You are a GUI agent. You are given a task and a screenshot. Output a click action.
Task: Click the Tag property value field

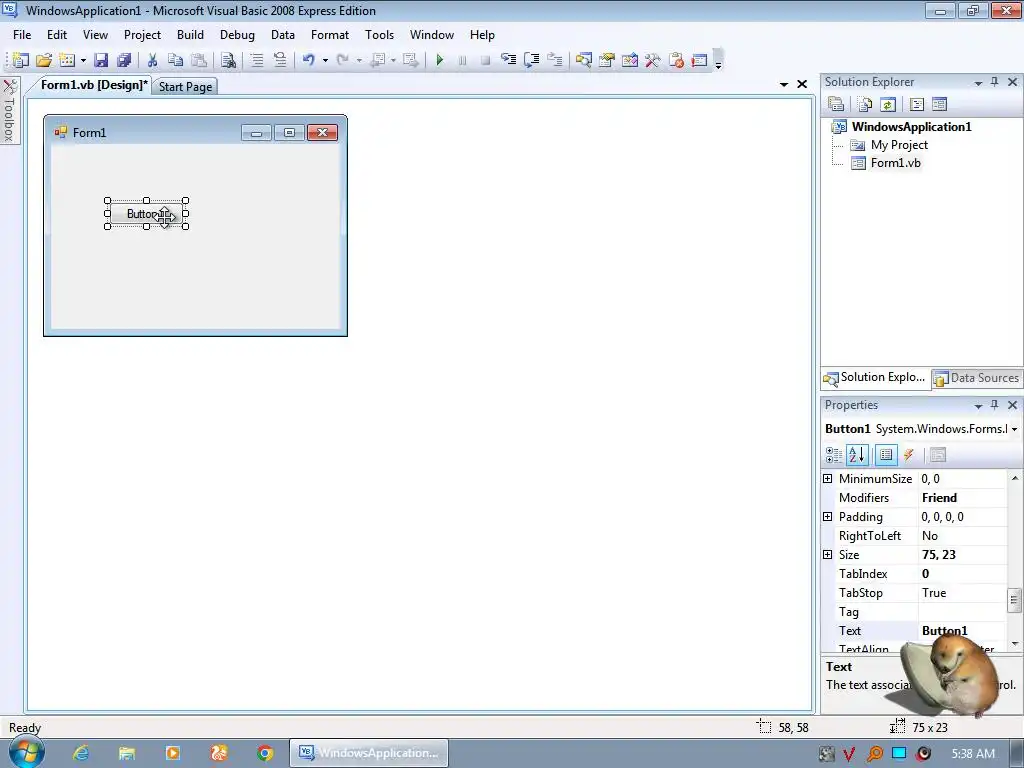(963, 612)
